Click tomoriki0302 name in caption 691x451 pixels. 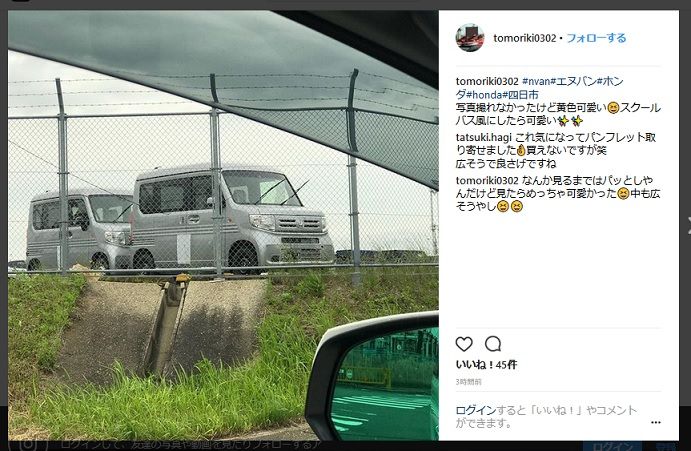(487, 82)
